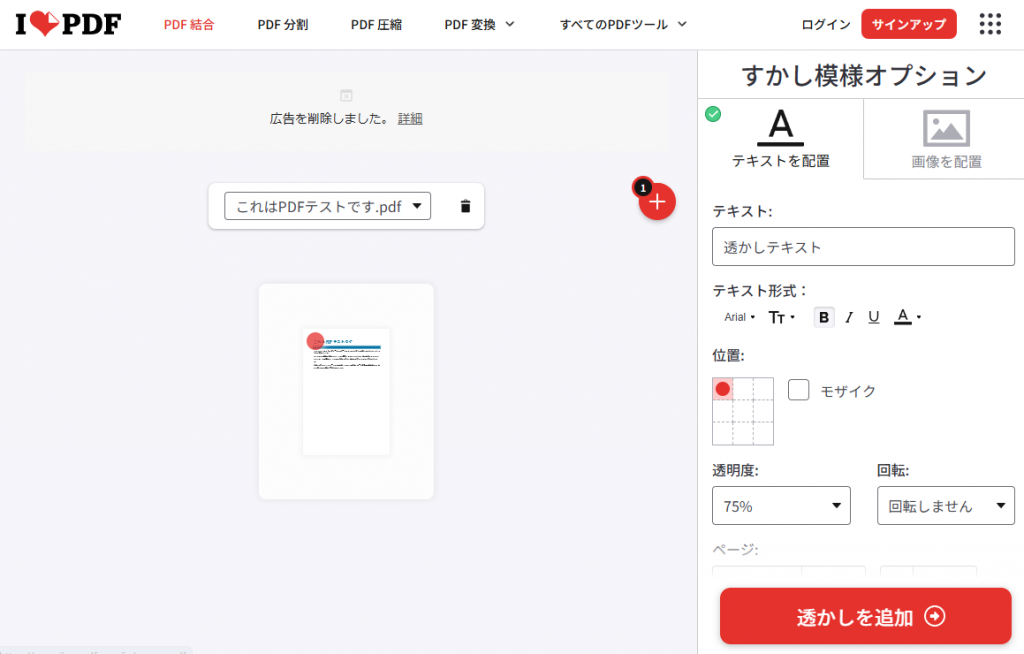Delete the uploaded PDF with trash icon
1024x654 pixels.
coord(465,206)
